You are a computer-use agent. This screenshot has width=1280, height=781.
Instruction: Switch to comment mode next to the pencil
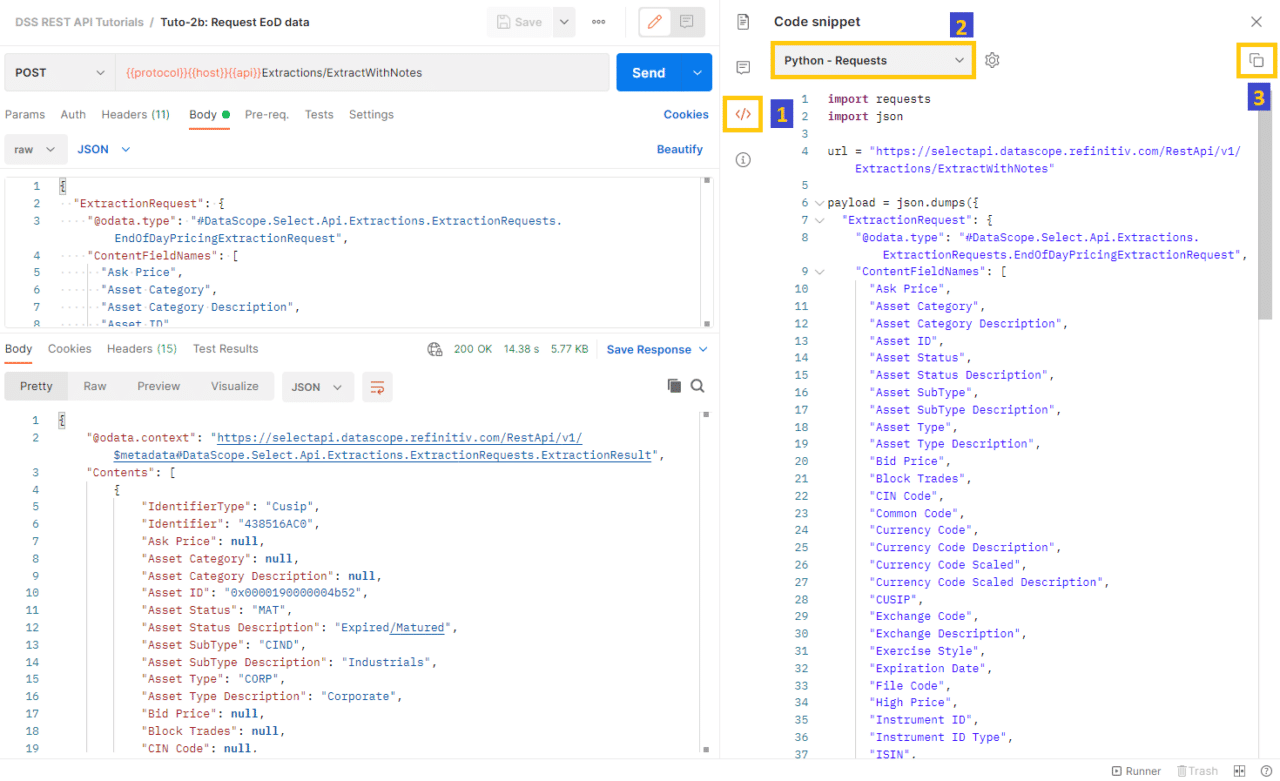[x=687, y=22]
